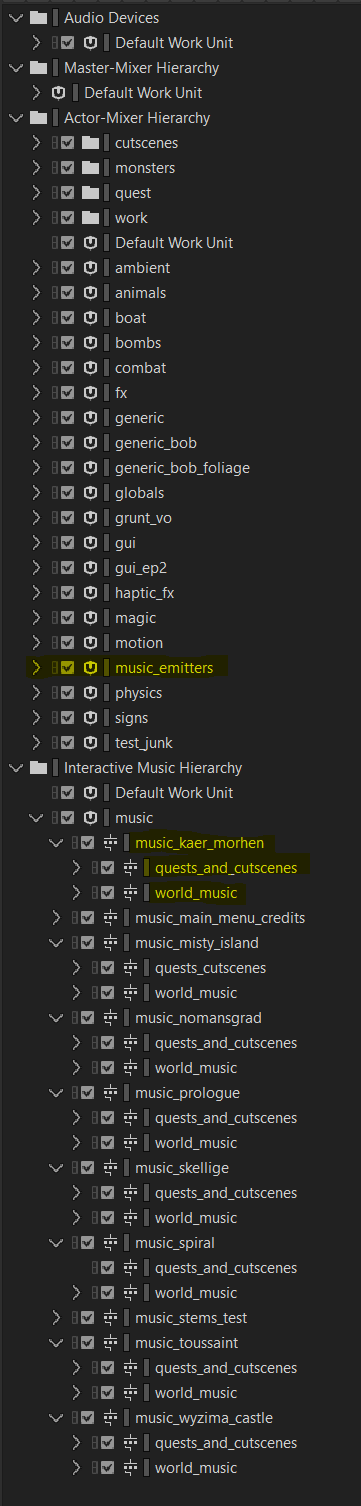This screenshot has width=361, height=1506.
Task: Click the work unit icon beside test_junk
Action: 91,743
